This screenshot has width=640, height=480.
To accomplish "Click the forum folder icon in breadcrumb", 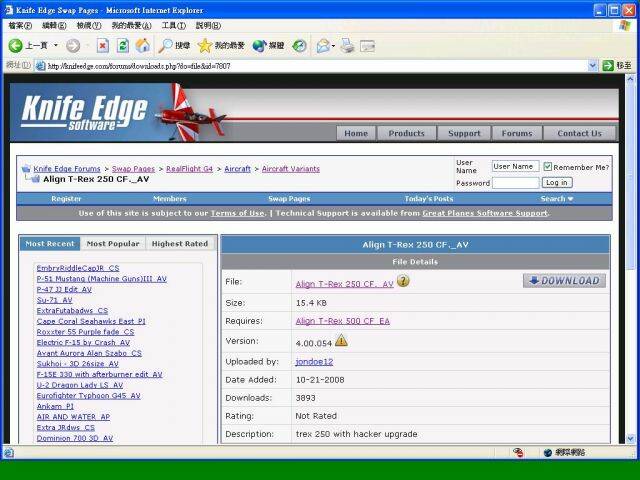I will [x=26, y=169].
